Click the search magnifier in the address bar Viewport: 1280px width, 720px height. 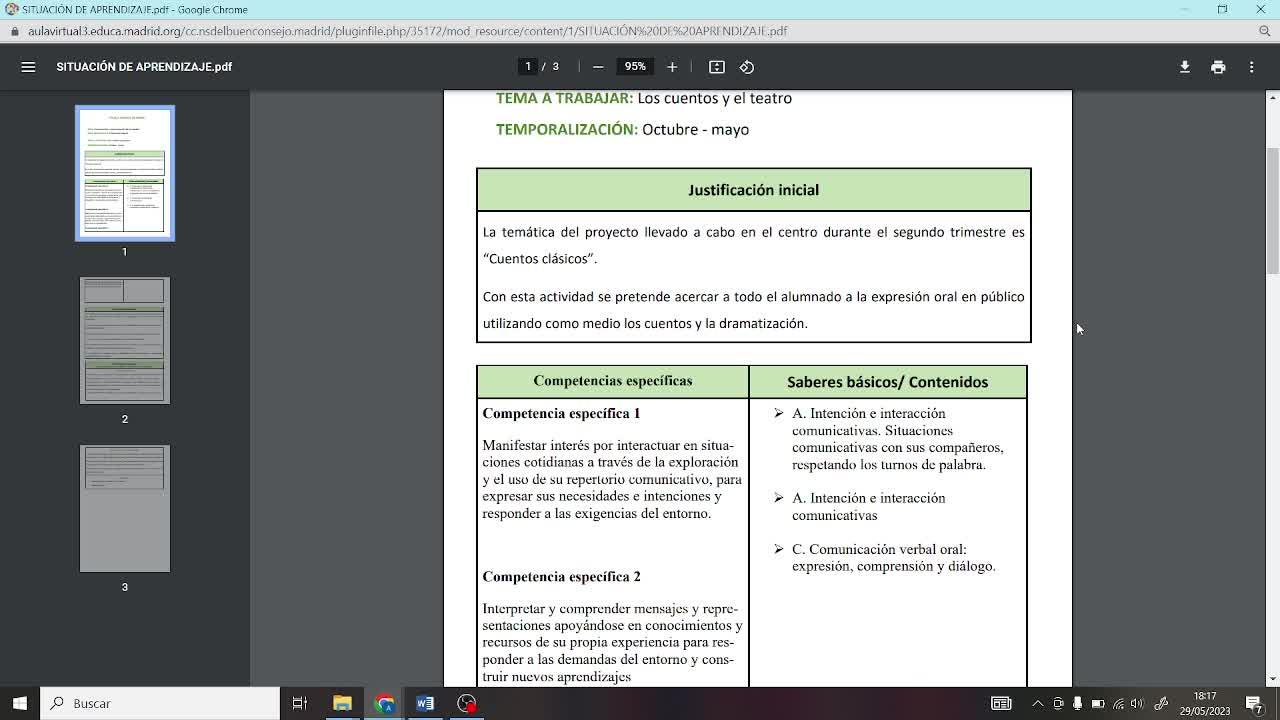click(x=1264, y=31)
